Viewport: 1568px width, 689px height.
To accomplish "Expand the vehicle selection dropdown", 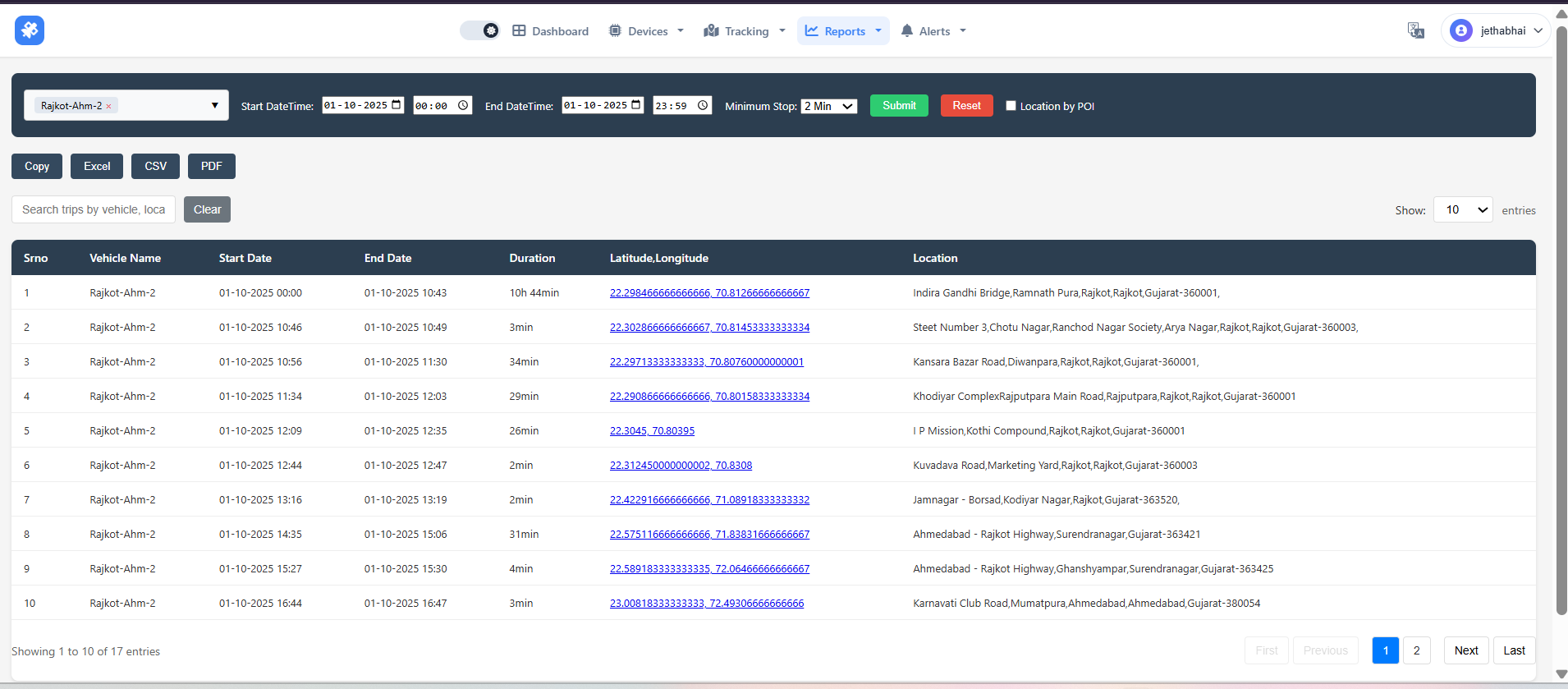I will pyautogui.click(x=214, y=105).
